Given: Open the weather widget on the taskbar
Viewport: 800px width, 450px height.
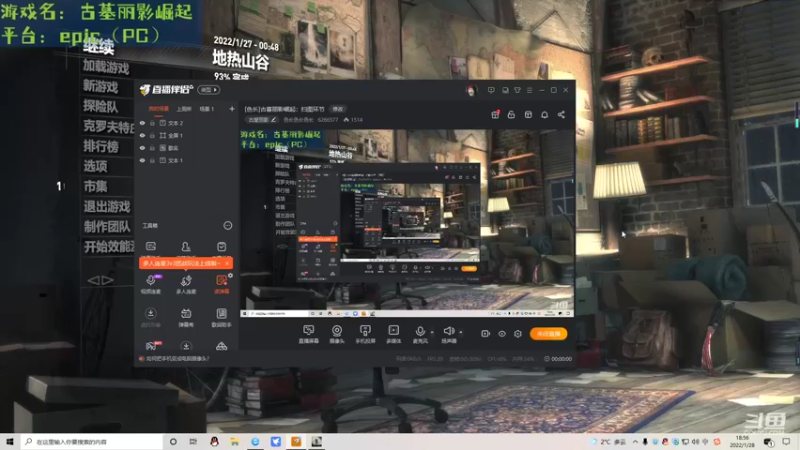Looking at the screenshot, I should click(608, 442).
